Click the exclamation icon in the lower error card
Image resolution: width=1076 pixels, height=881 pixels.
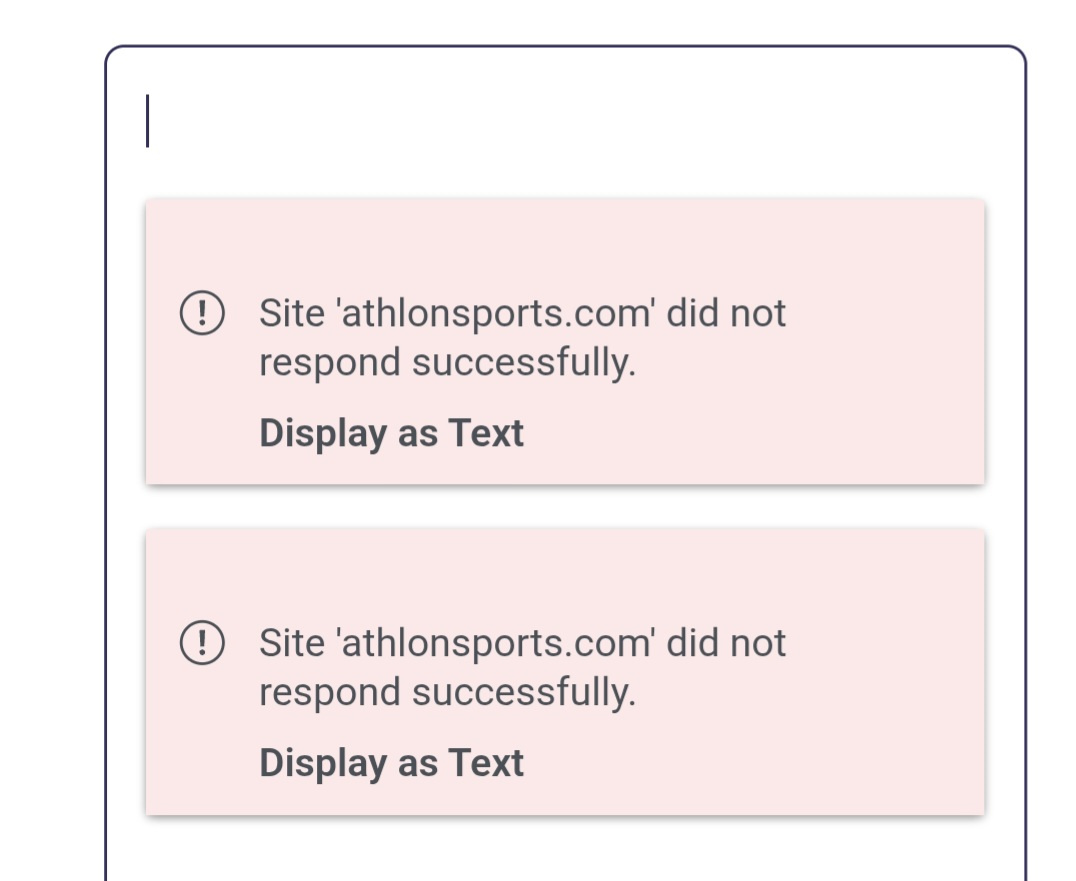(201, 643)
